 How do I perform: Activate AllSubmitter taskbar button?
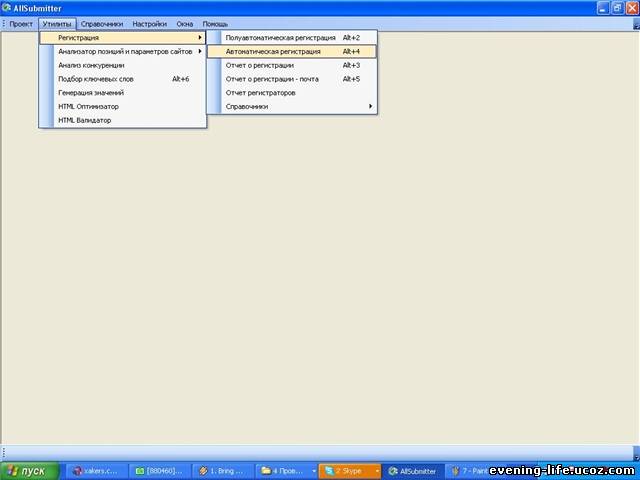point(413,471)
